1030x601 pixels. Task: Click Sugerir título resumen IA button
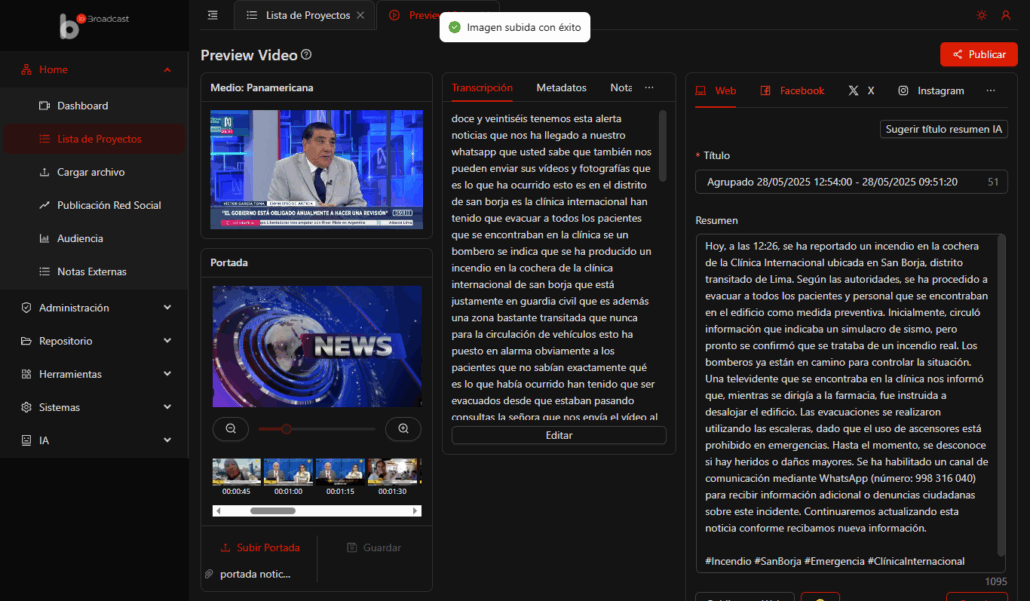click(943, 129)
